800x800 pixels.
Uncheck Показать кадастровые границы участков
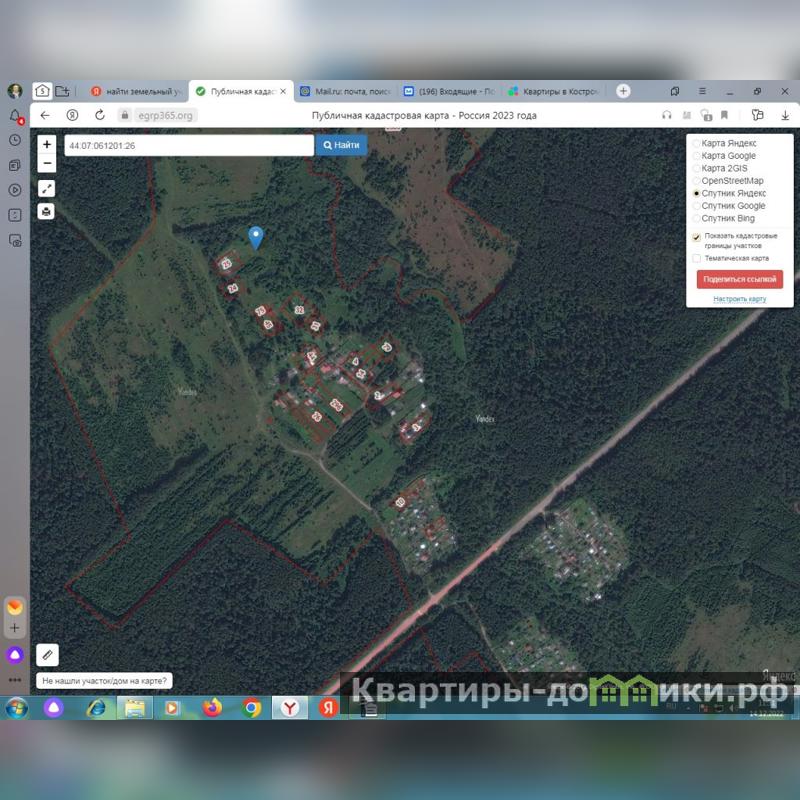pos(697,237)
